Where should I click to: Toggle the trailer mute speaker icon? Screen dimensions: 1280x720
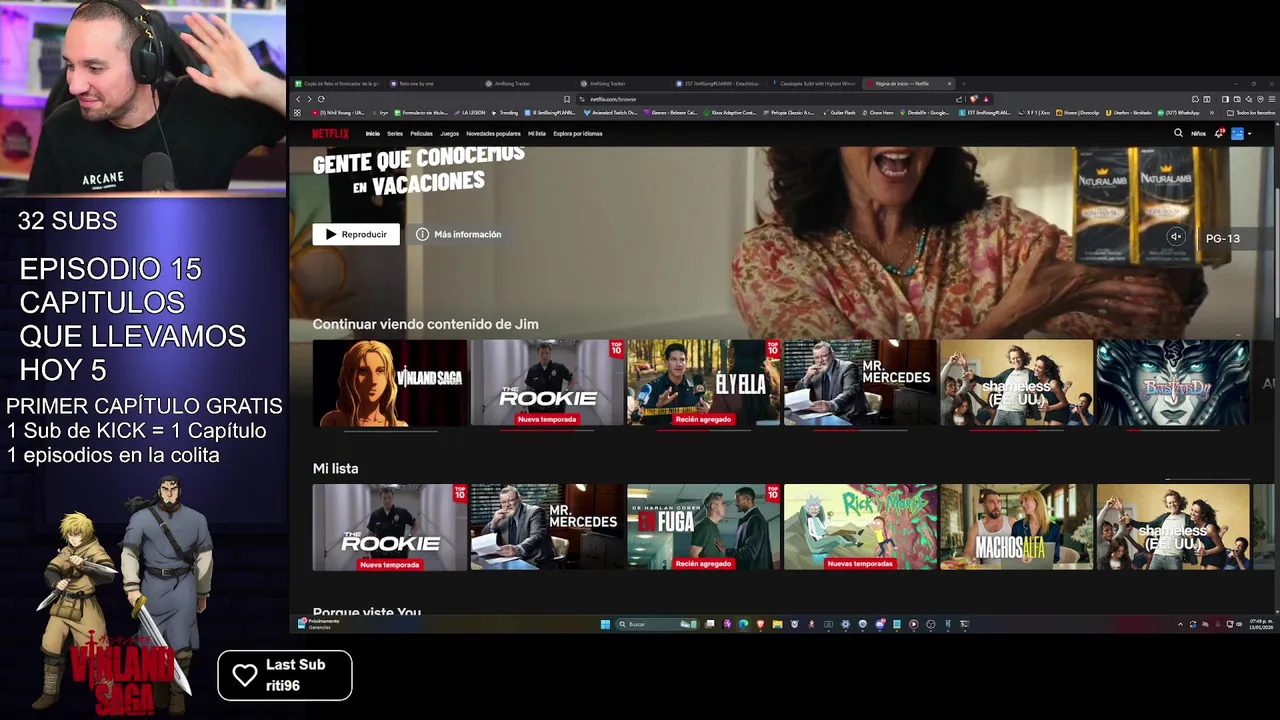point(1176,237)
